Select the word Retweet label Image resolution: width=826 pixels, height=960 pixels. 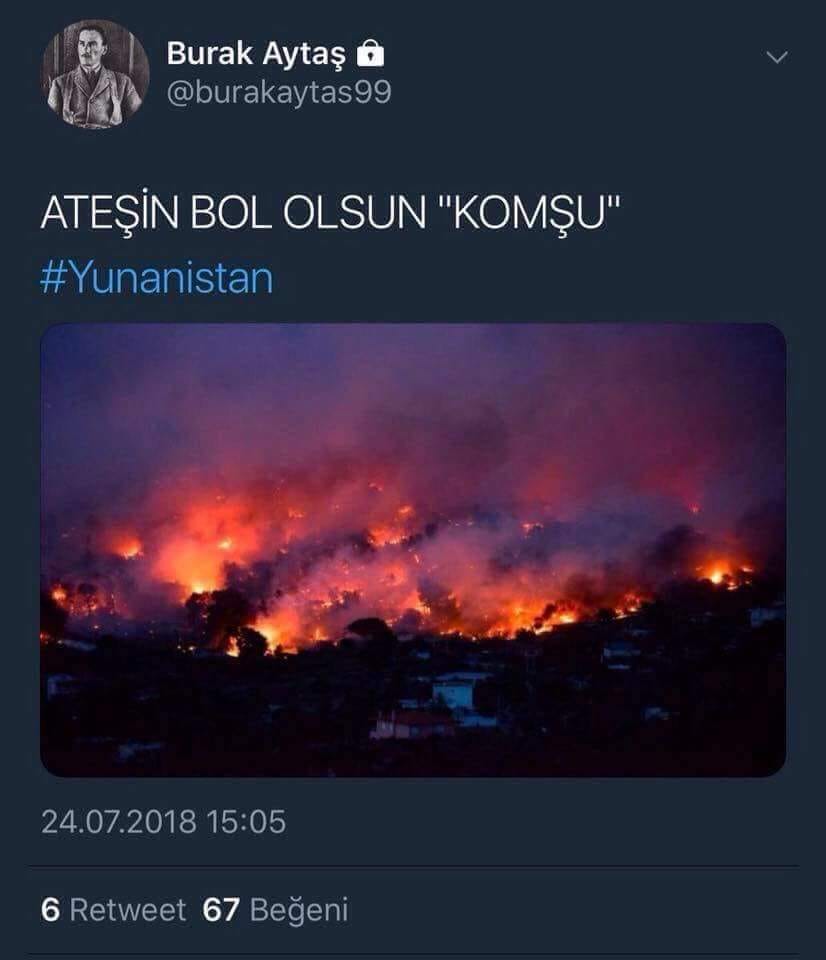tap(127, 910)
